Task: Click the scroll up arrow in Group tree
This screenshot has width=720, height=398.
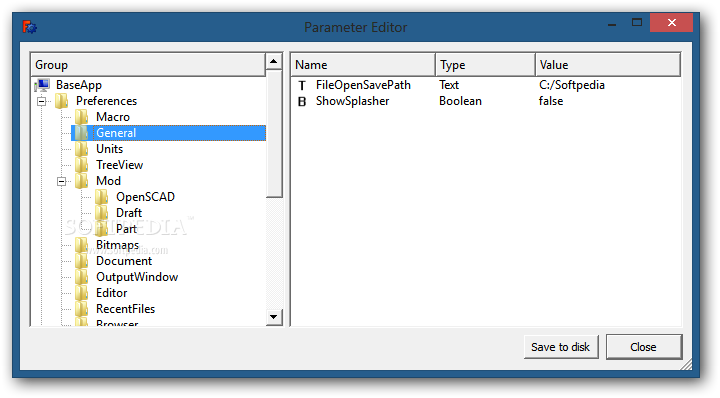Action: click(274, 61)
